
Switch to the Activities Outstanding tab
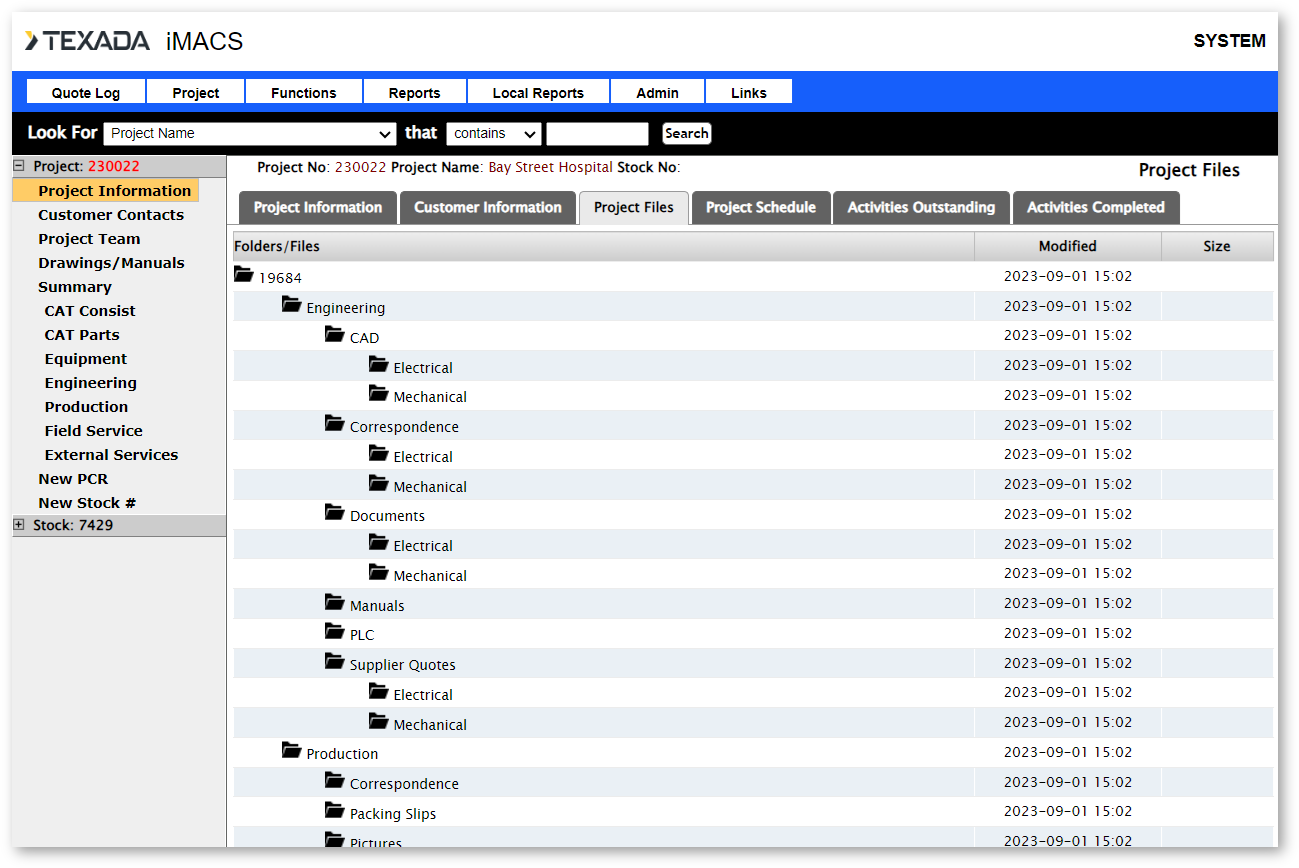[x=921, y=208]
